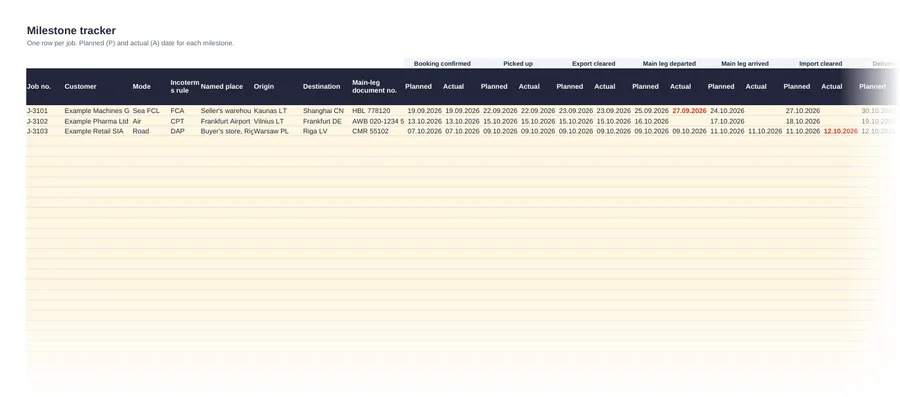900x397 pixels.
Task: Click destination cell Frankfurt DE
Action: coord(323,122)
